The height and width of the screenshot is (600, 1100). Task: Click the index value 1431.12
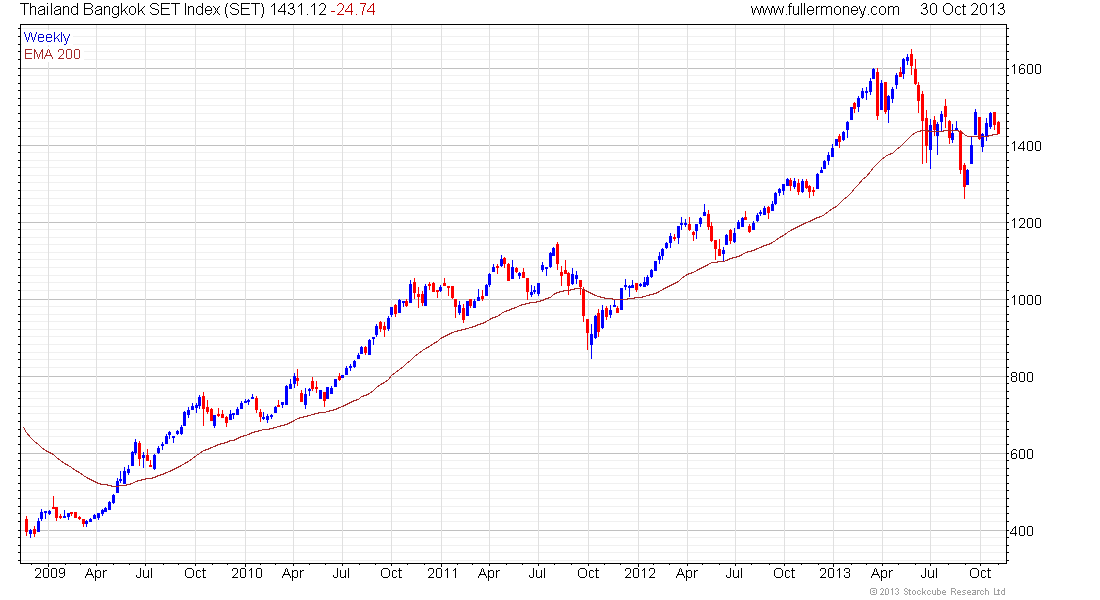pos(298,10)
